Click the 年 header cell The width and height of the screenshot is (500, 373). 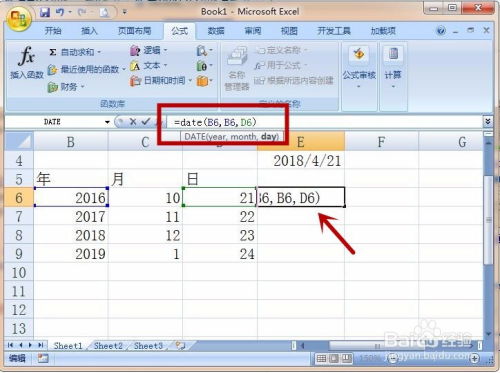[x=71, y=179]
